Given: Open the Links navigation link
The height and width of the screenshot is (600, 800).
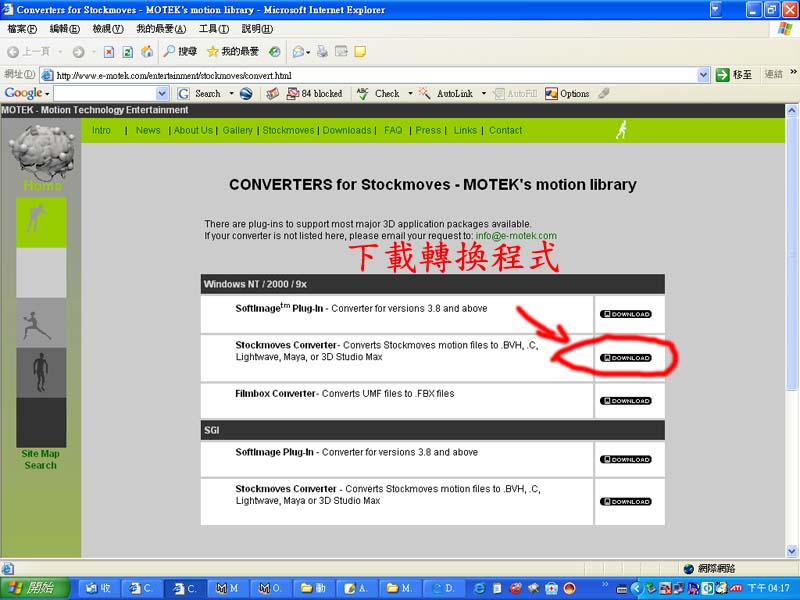Looking at the screenshot, I should point(465,130).
